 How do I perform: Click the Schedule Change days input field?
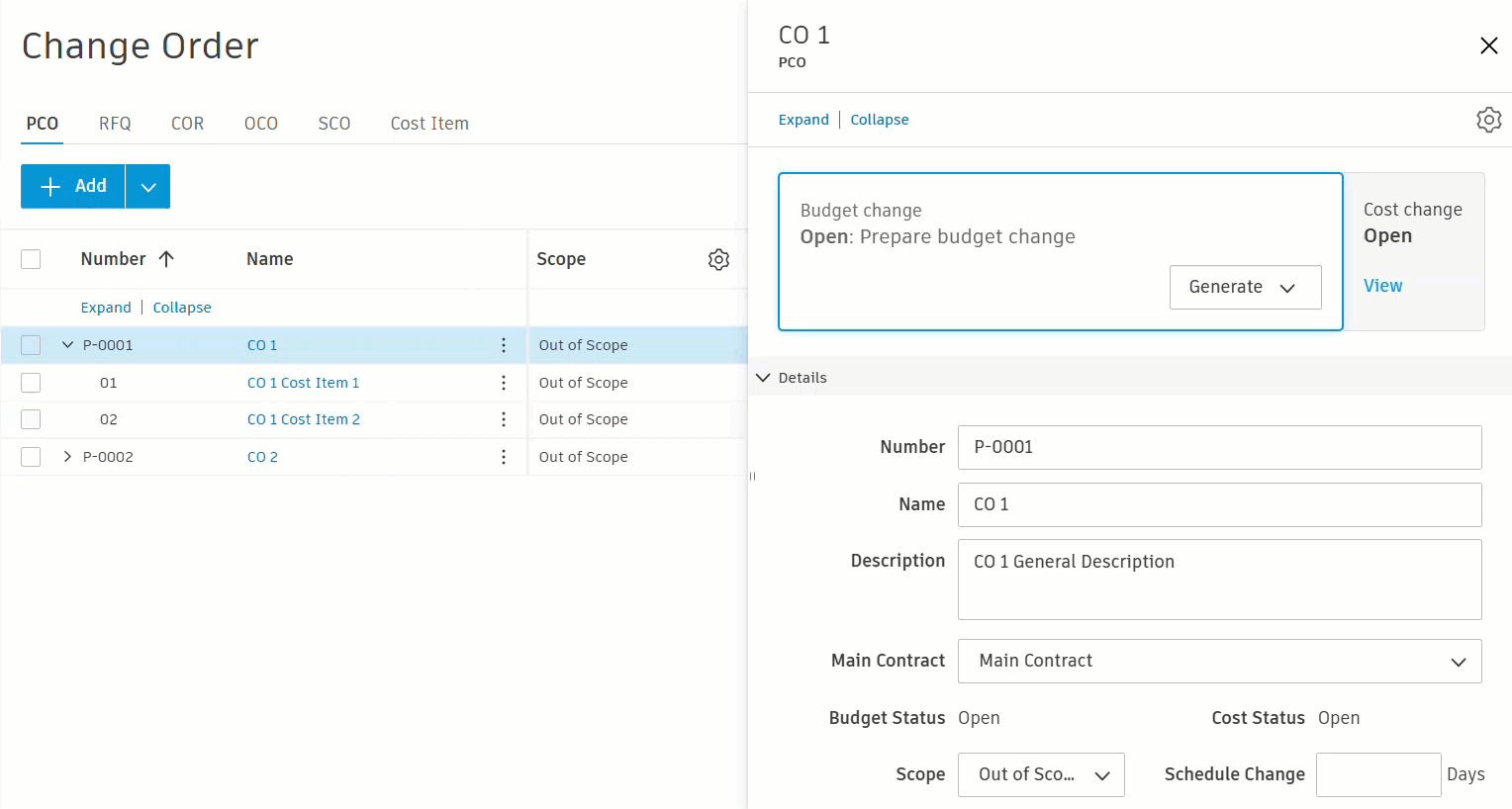pos(1377,774)
